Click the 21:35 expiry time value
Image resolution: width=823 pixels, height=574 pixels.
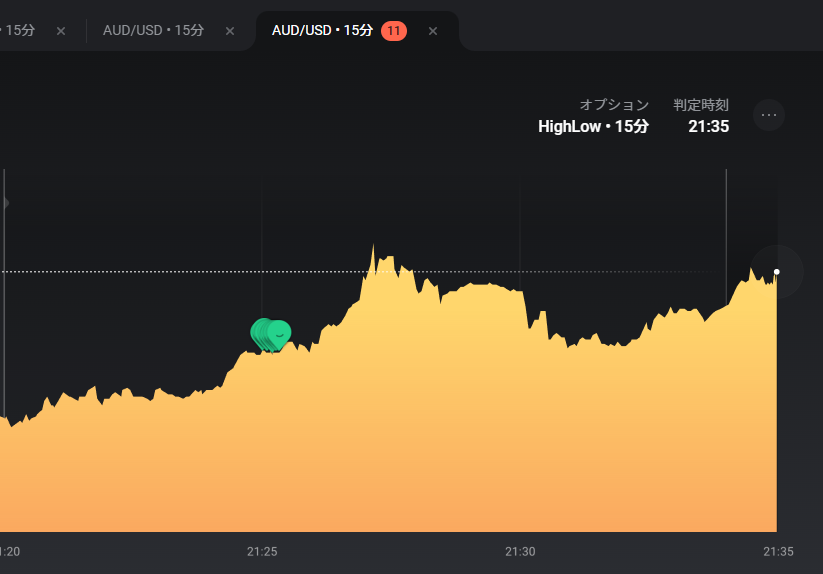coord(709,126)
